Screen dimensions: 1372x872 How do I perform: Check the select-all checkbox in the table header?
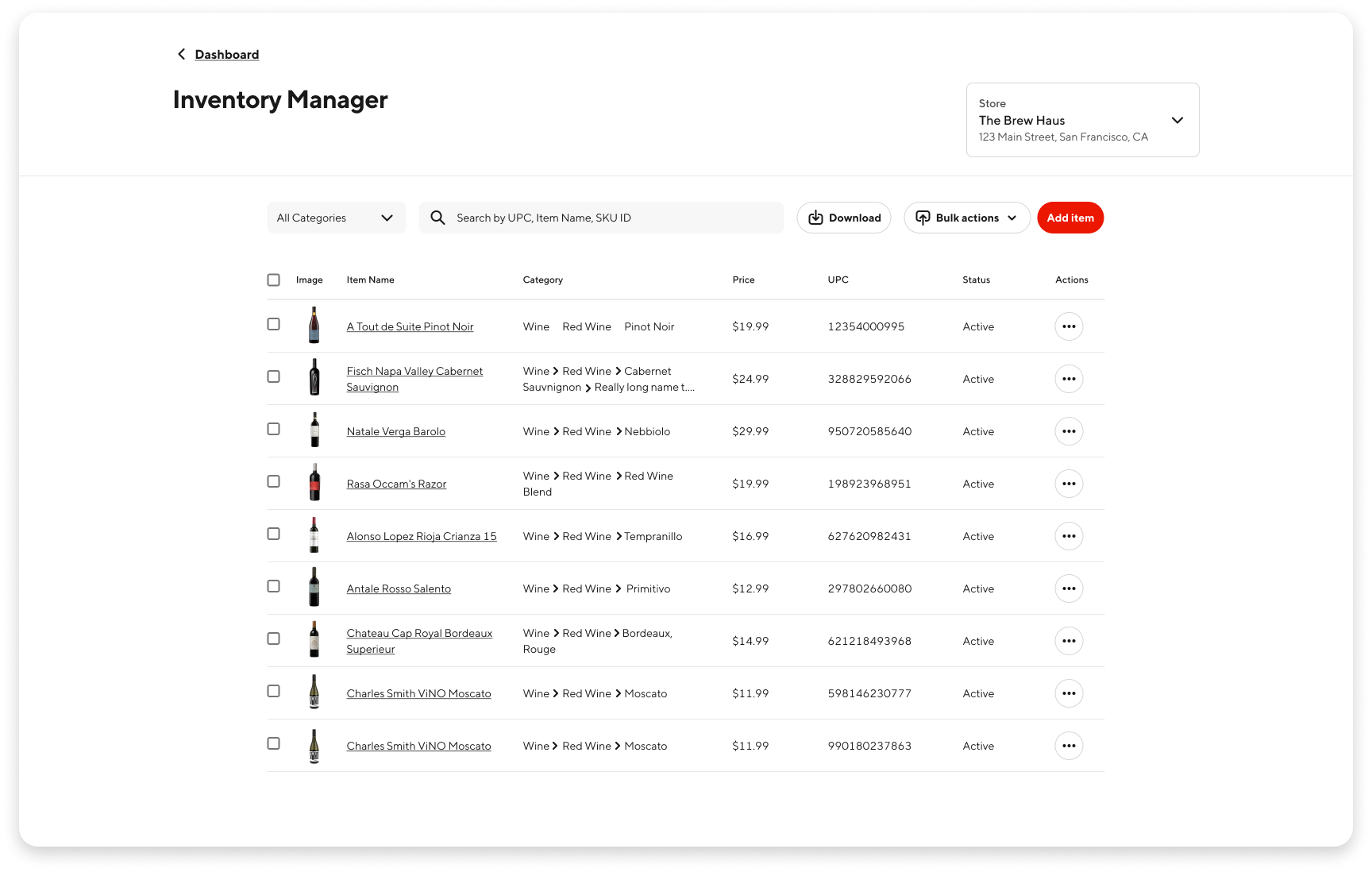pos(274,280)
